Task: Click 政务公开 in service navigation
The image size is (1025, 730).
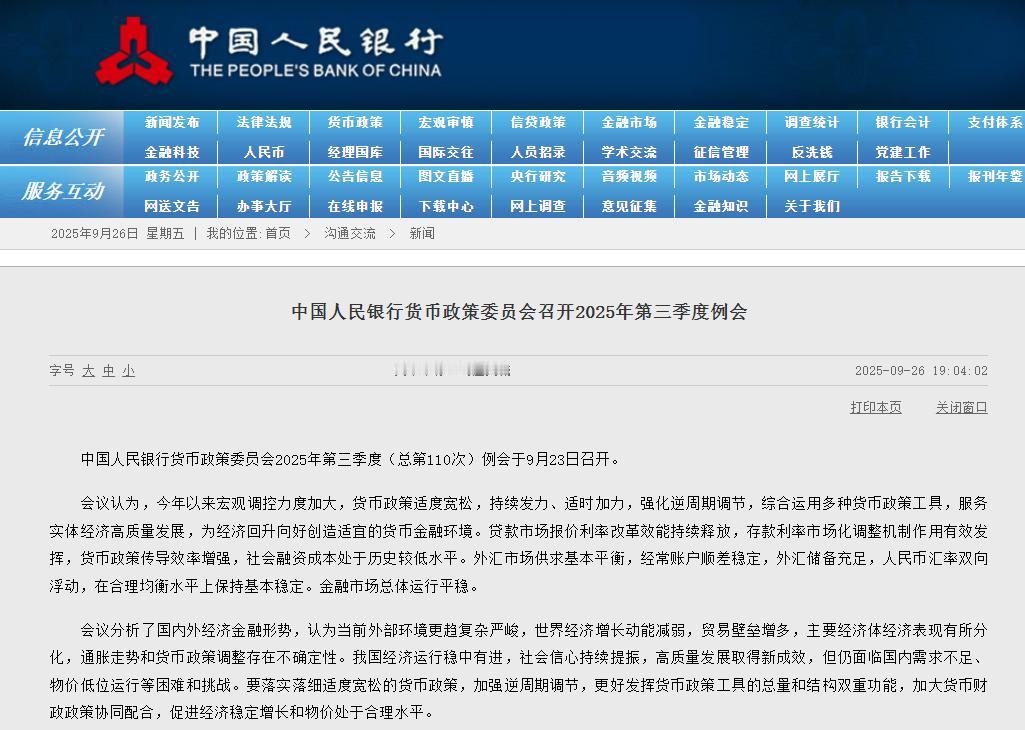Action: (x=172, y=176)
